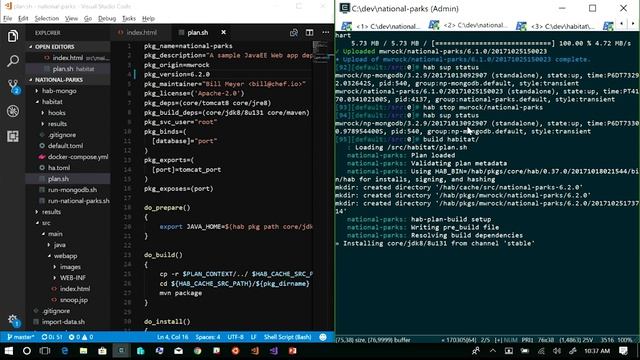Open Chrome from the taskbar
The height and width of the screenshot is (360, 640).
198,351
